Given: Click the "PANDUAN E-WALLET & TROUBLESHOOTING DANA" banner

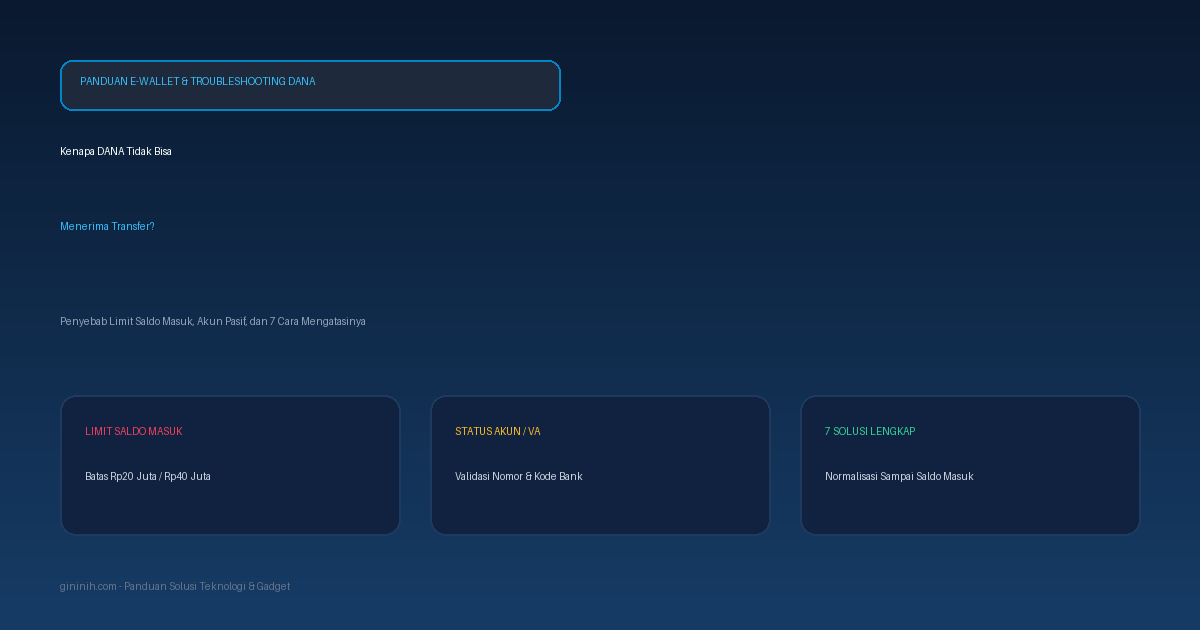Looking at the screenshot, I should pyautogui.click(x=310, y=85).
